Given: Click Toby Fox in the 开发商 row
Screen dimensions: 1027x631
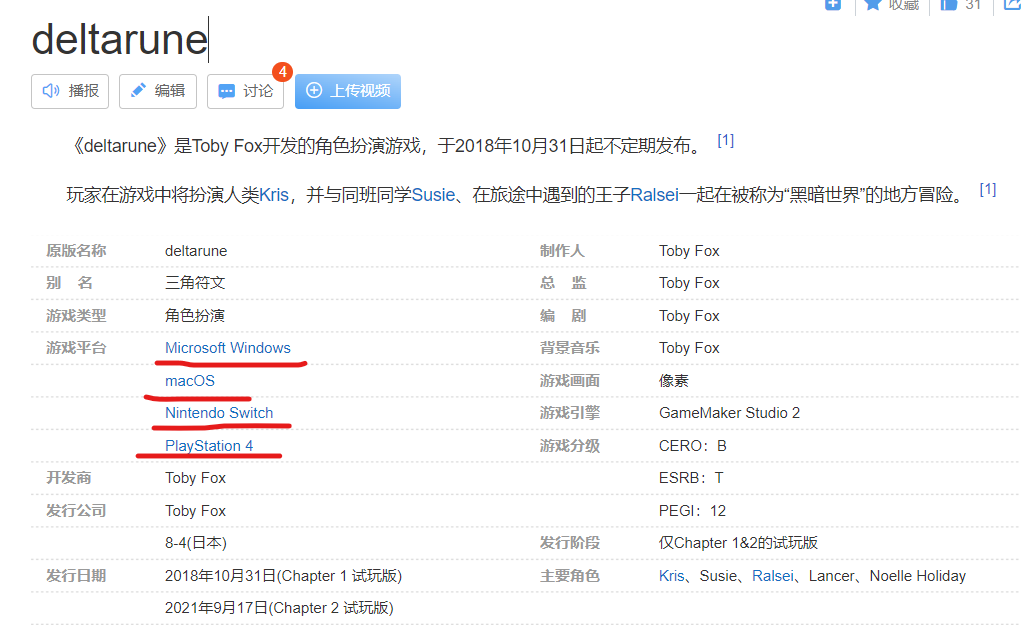Looking at the screenshot, I should (195, 478).
